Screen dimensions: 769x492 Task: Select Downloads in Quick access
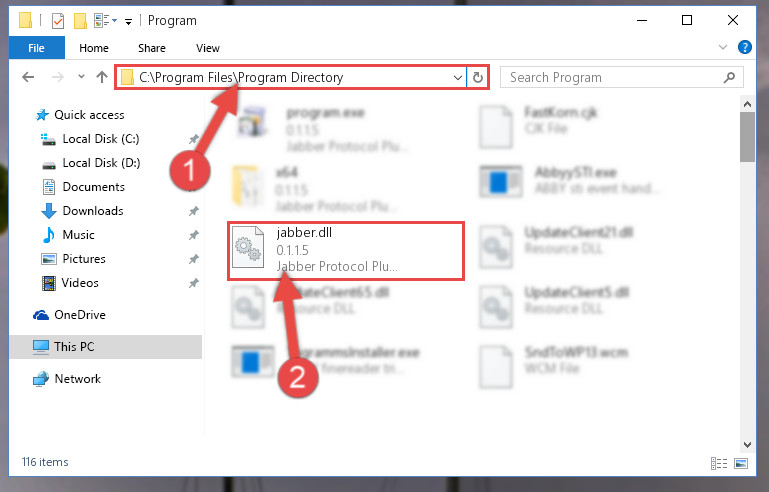[93, 211]
